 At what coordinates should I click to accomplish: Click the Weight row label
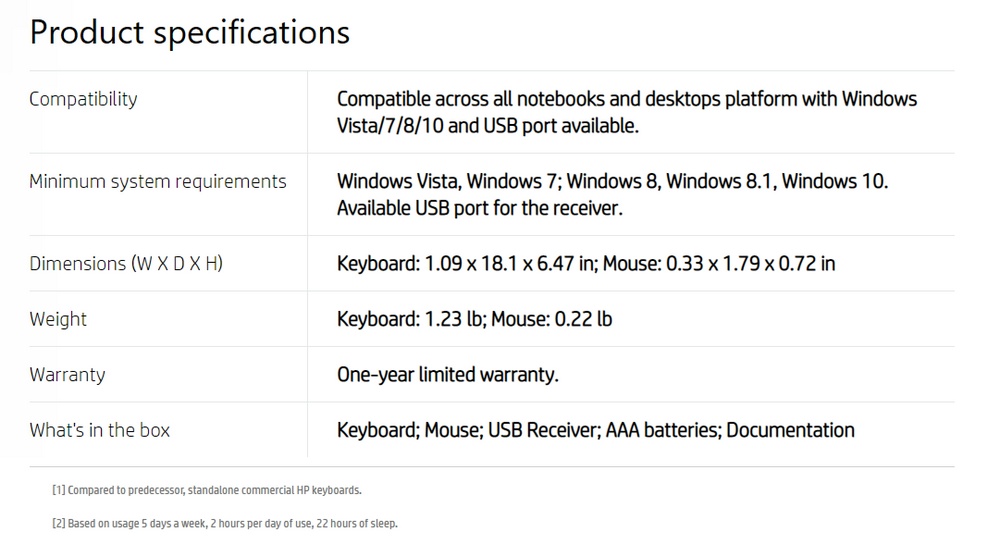(58, 319)
